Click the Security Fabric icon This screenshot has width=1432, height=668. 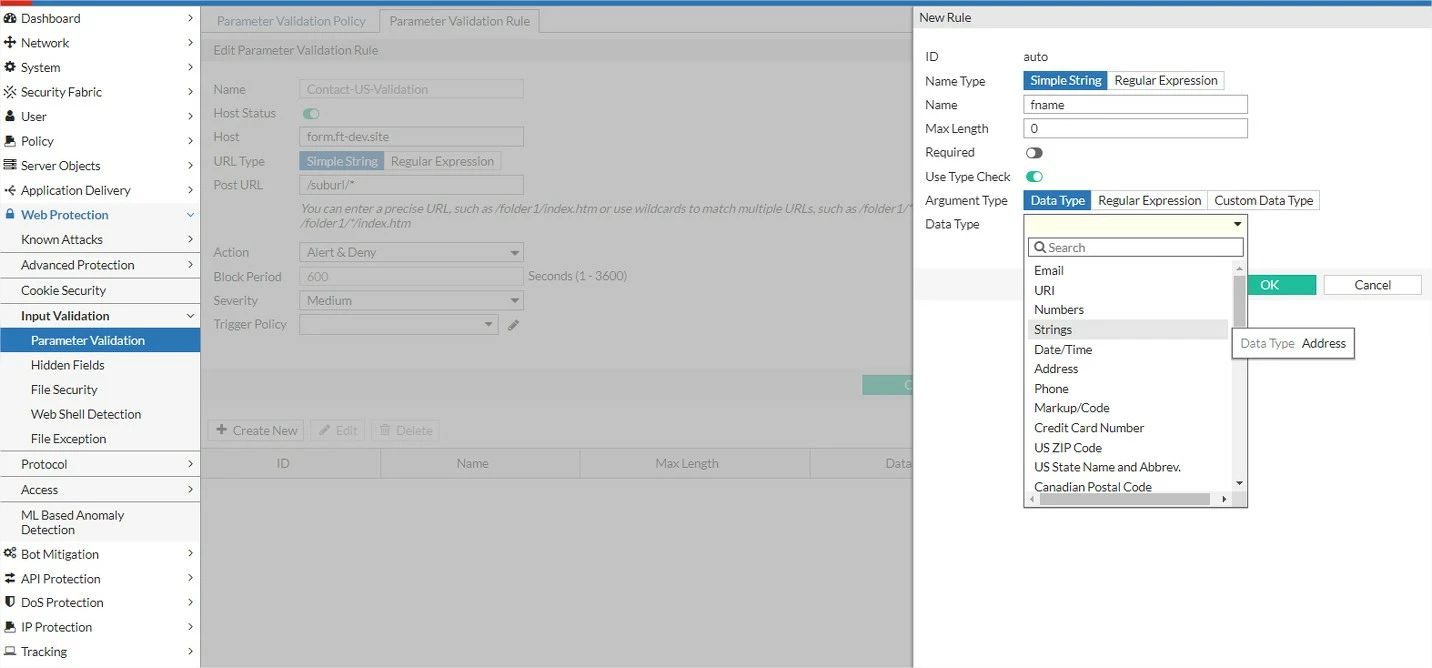click(x=10, y=92)
